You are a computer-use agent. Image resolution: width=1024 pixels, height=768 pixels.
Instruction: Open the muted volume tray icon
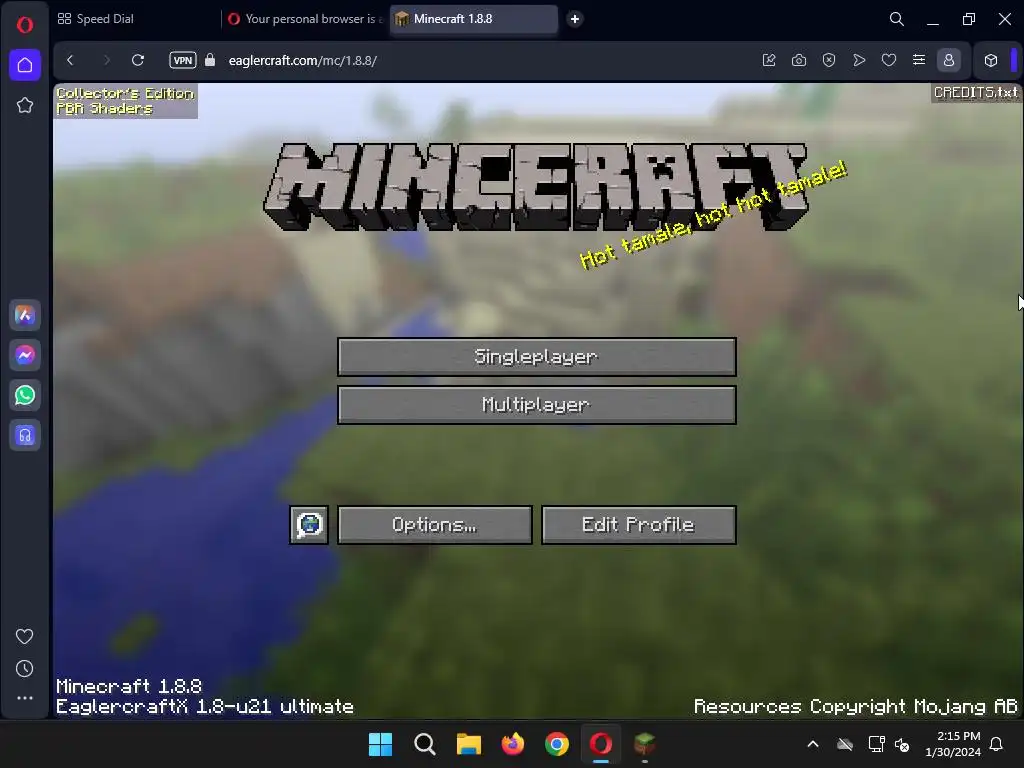click(x=902, y=744)
